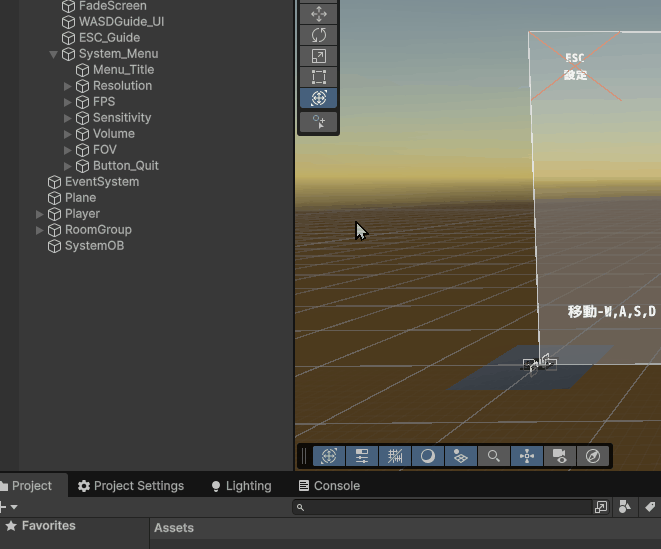Select the Rotate tool

tap(319, 35)
